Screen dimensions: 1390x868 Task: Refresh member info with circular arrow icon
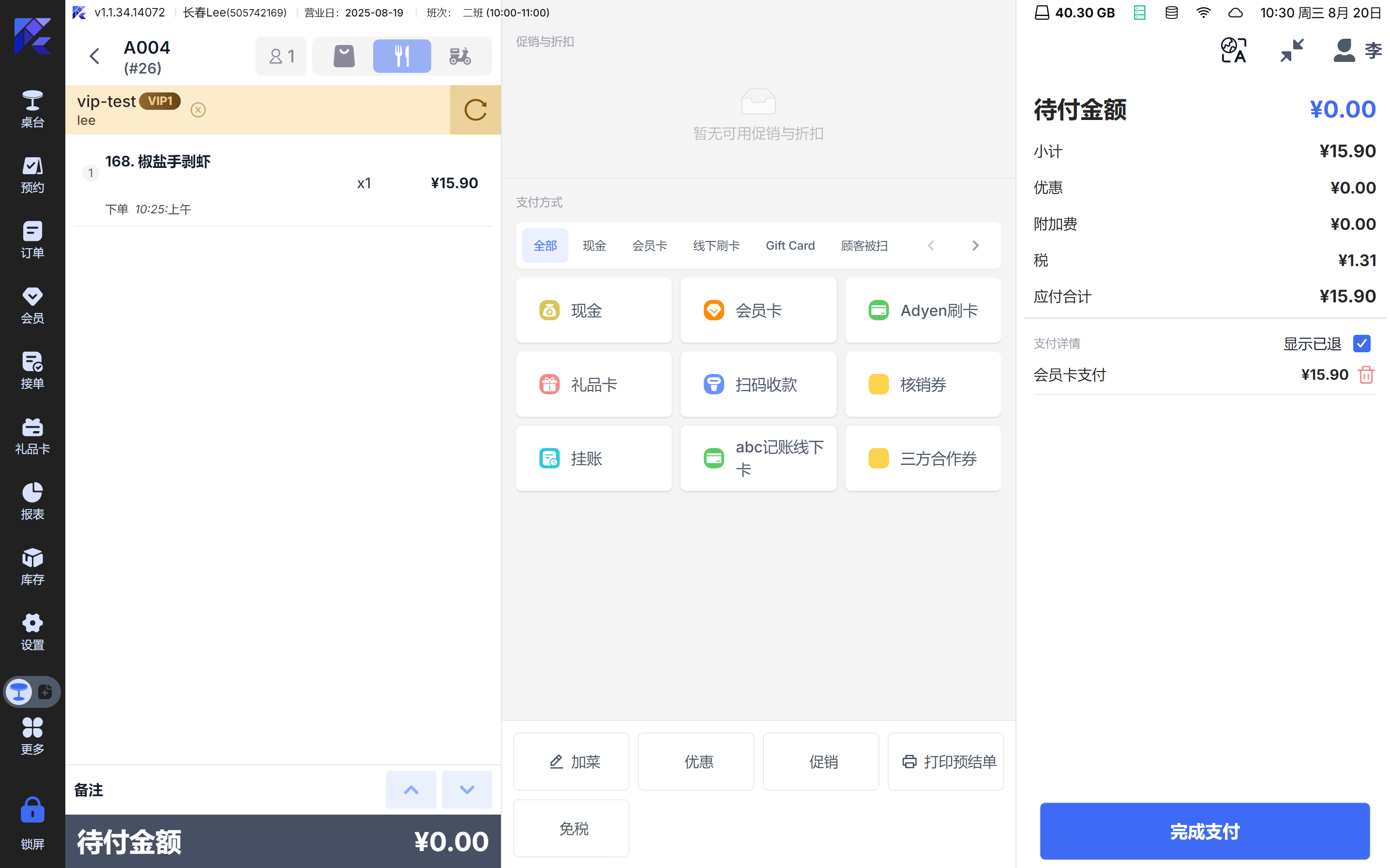point(475,110)
